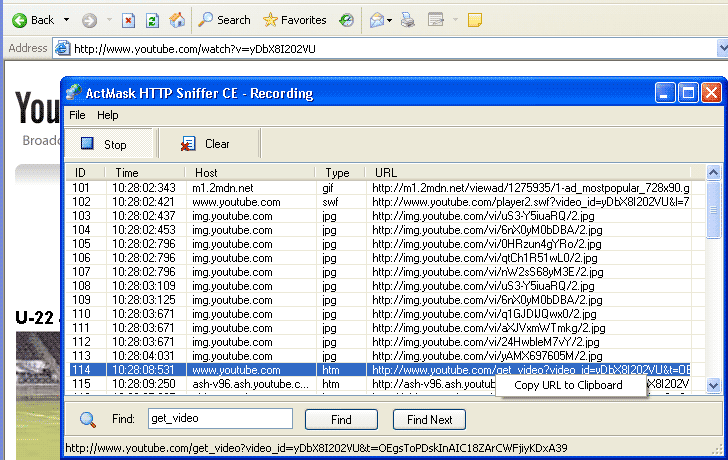Image resolution: width=728 pixels, height=460 pixels.
Task: Click the scrollbar up arrow in request list
Action: pyautogui.click(x=713, y=173)
